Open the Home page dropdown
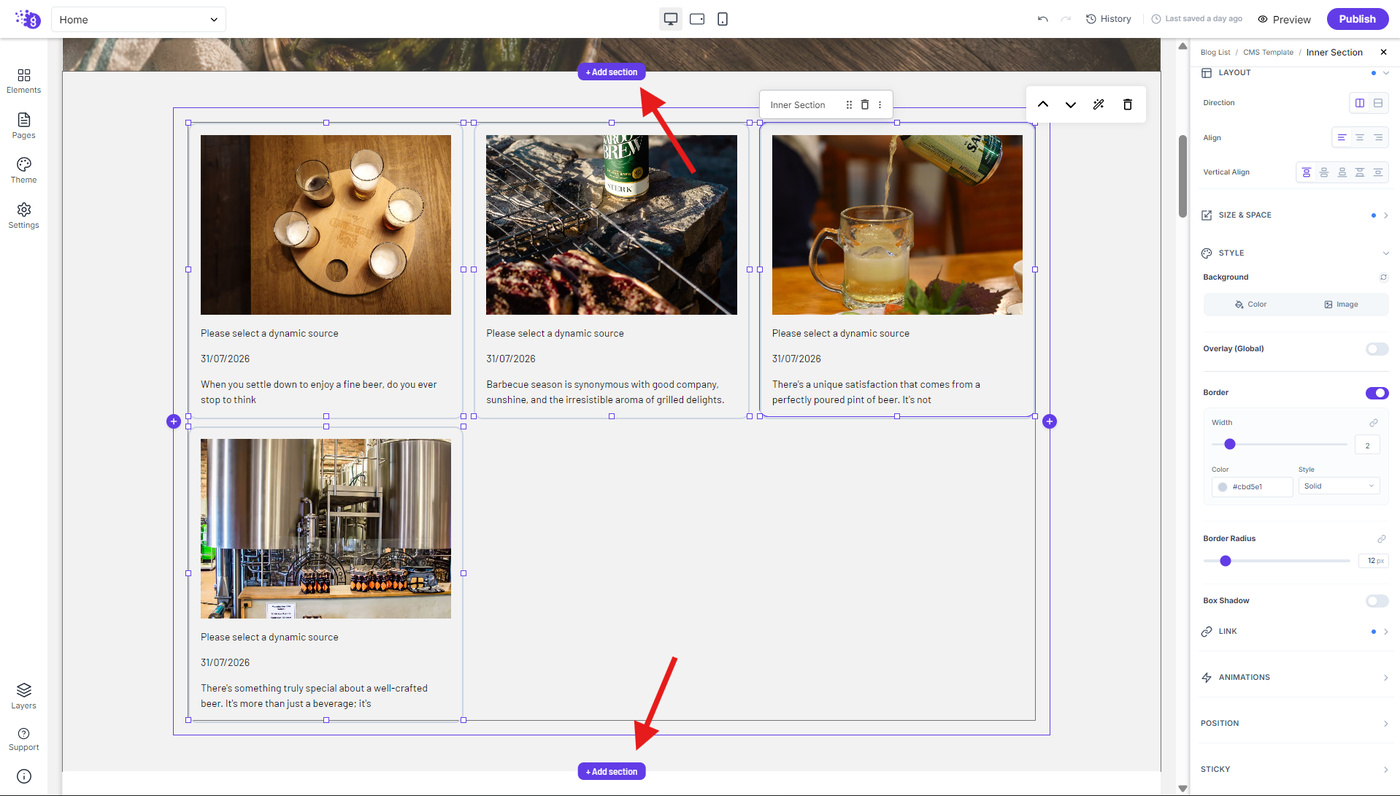 [x=139, y=19]
